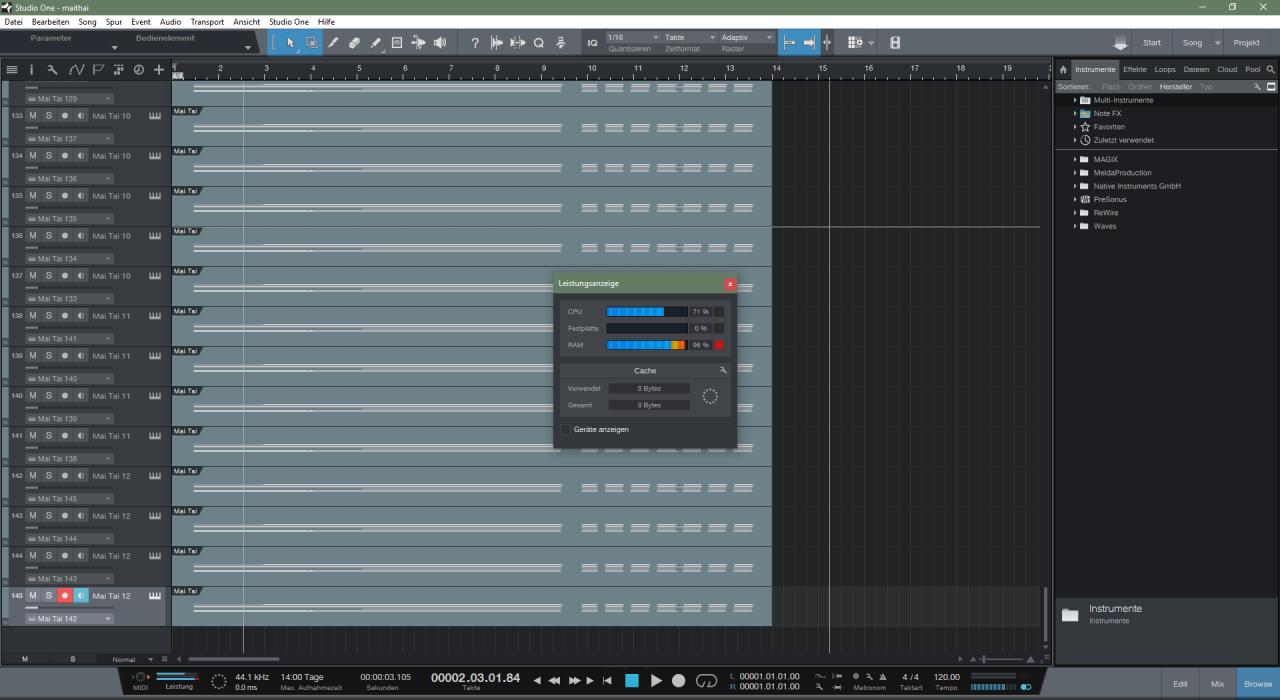Image resolution: width=1280 pixels, height=700 pixels.
Task: Open the Adaptiv Raster dropdown
Action: click(746, 38)
